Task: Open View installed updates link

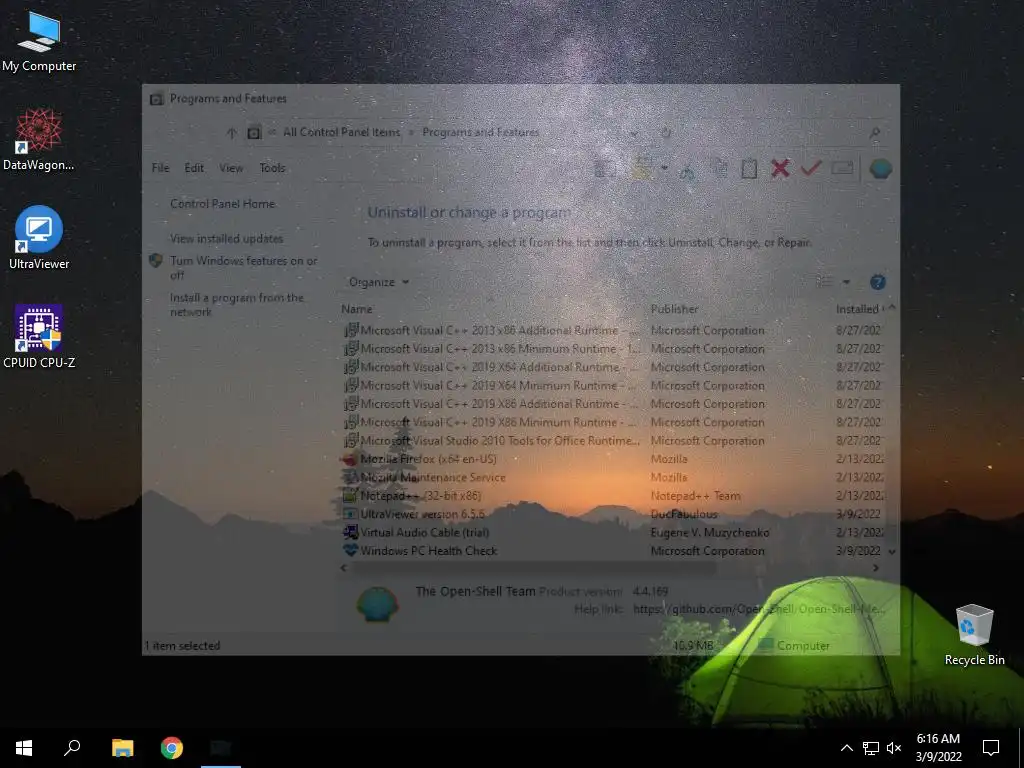Action: [x=227, y=238]
